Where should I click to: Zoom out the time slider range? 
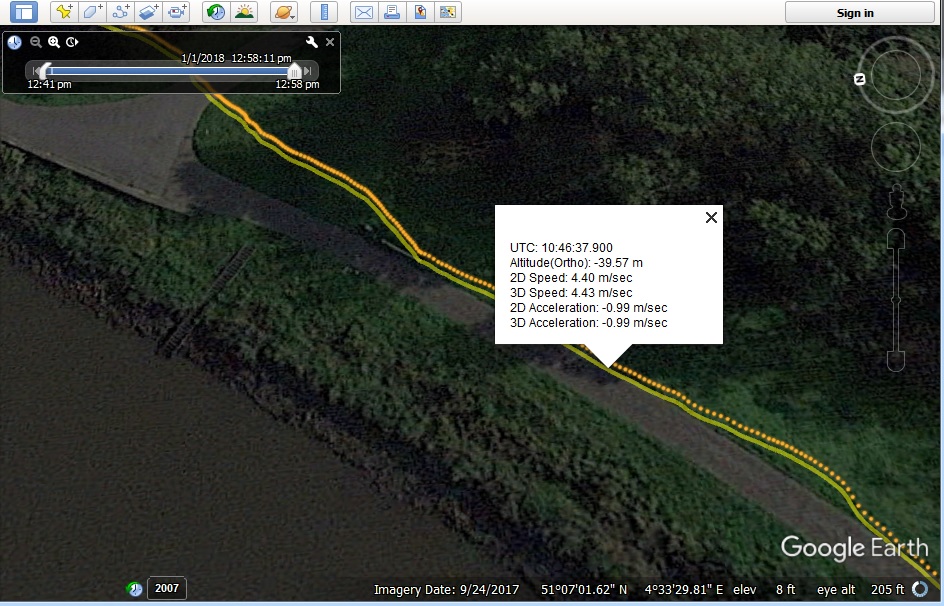point(36,42)
